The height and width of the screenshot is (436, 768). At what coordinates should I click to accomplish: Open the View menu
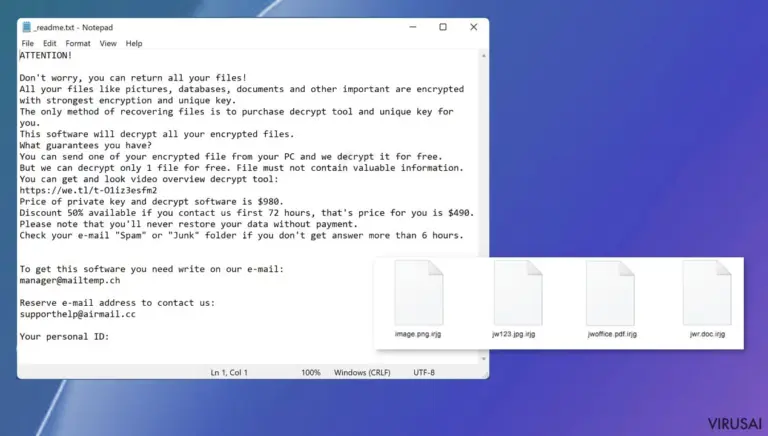point(108,44)
